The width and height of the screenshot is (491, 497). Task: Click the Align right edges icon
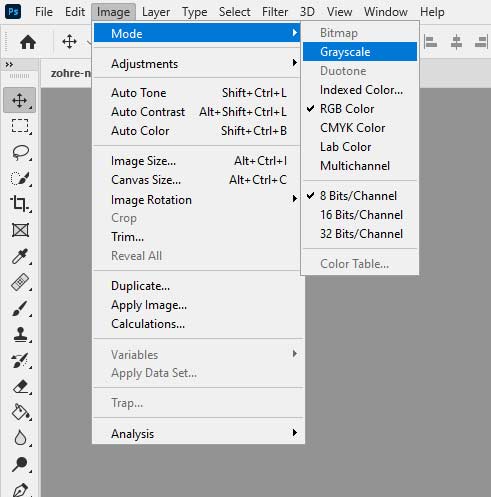[482, 42]
